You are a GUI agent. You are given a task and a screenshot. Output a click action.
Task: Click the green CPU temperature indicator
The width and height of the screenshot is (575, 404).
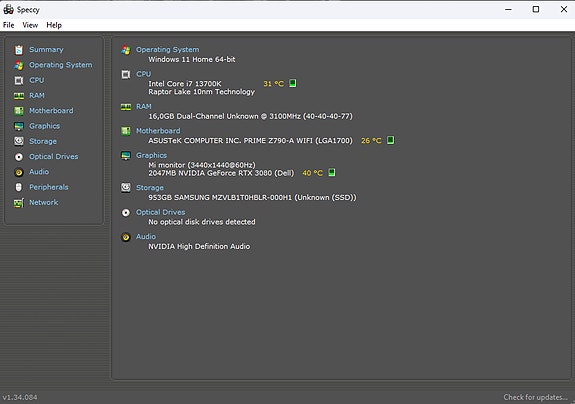293,83
